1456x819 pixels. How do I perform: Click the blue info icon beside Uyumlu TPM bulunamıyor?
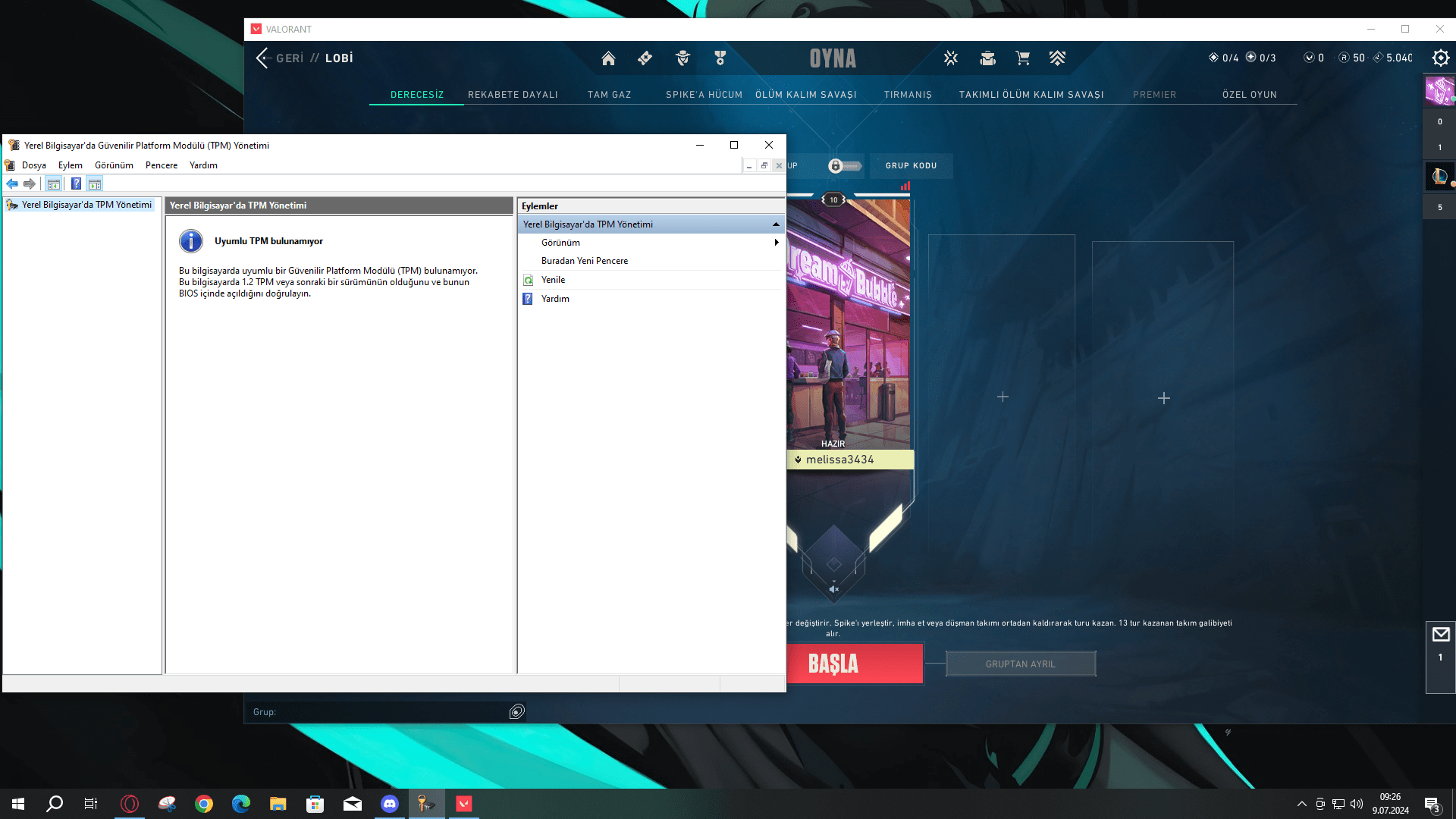(x=191, y=241)
